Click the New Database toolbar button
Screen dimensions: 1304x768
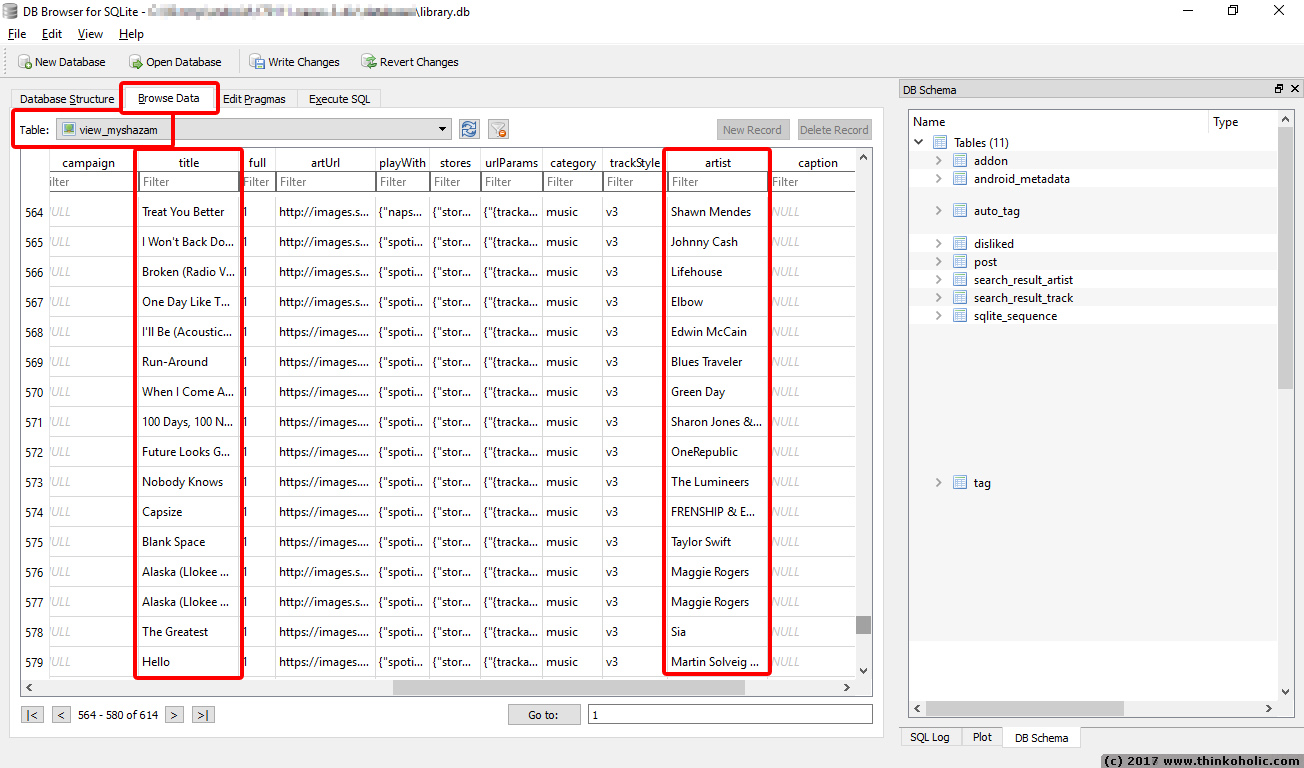coord(61,62)
